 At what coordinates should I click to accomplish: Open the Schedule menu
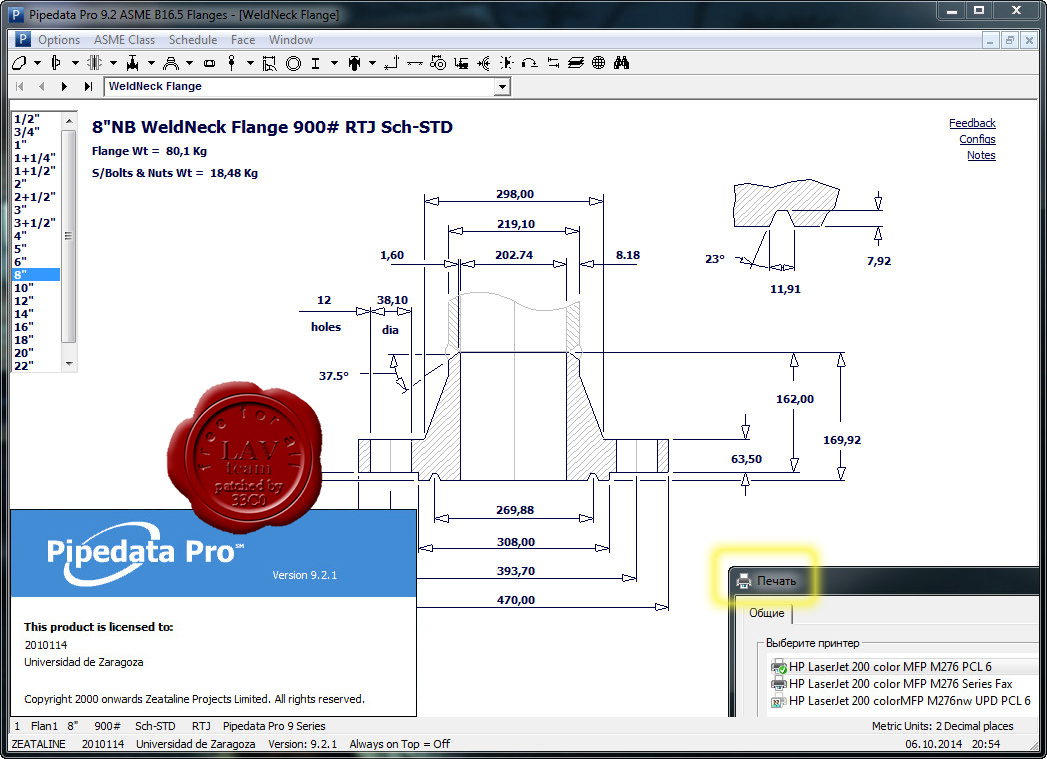[193, 40]
